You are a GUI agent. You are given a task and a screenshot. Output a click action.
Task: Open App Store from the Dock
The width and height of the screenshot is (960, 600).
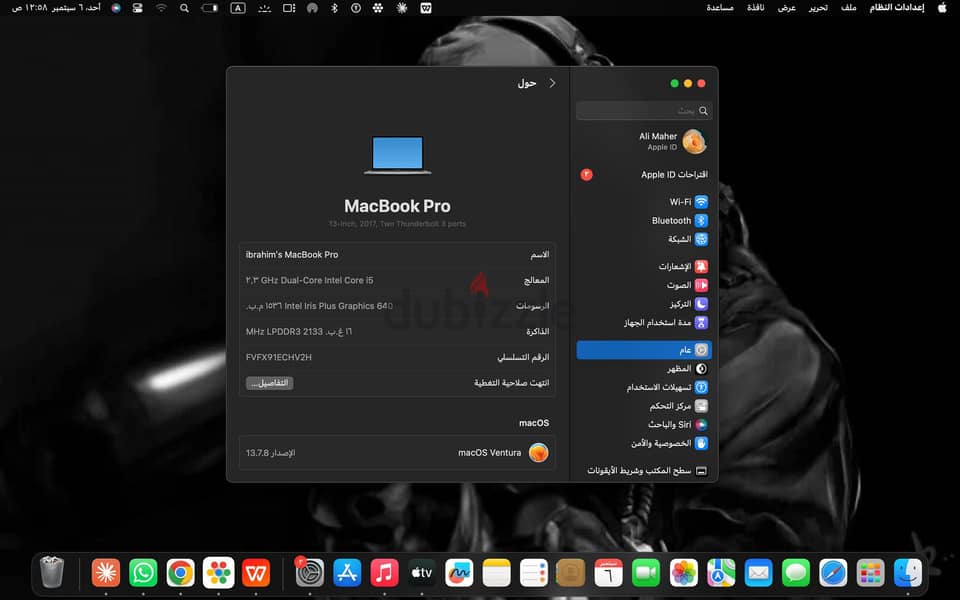tap(347, 574)
